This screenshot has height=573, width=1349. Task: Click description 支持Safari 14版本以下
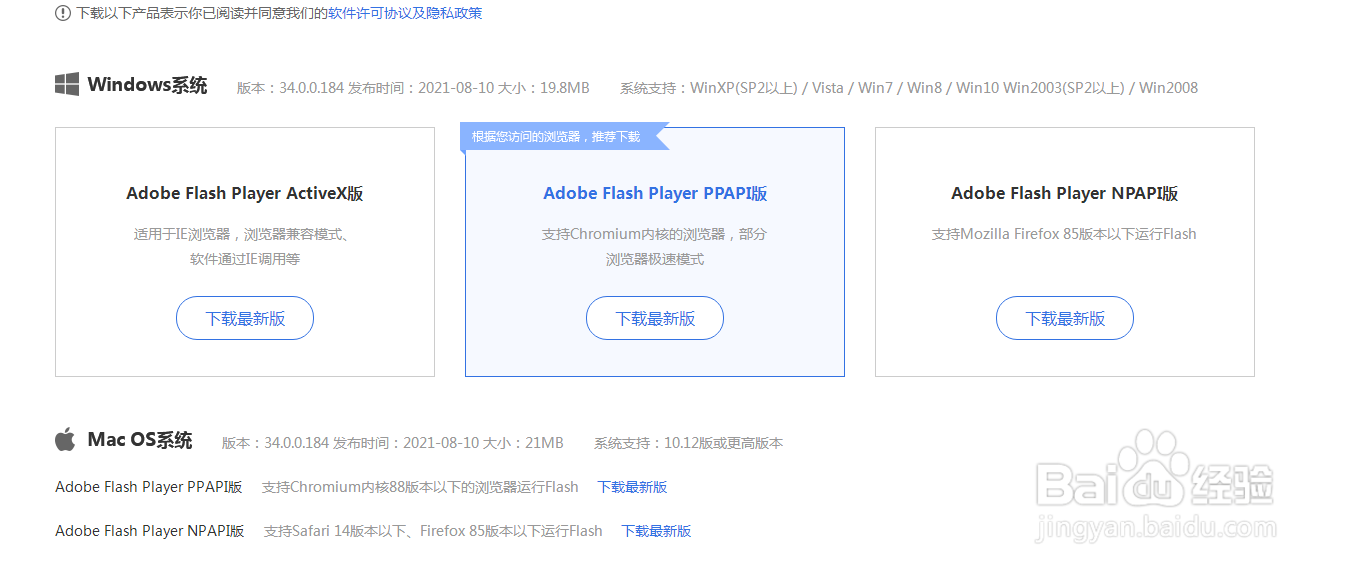point(433,531)
